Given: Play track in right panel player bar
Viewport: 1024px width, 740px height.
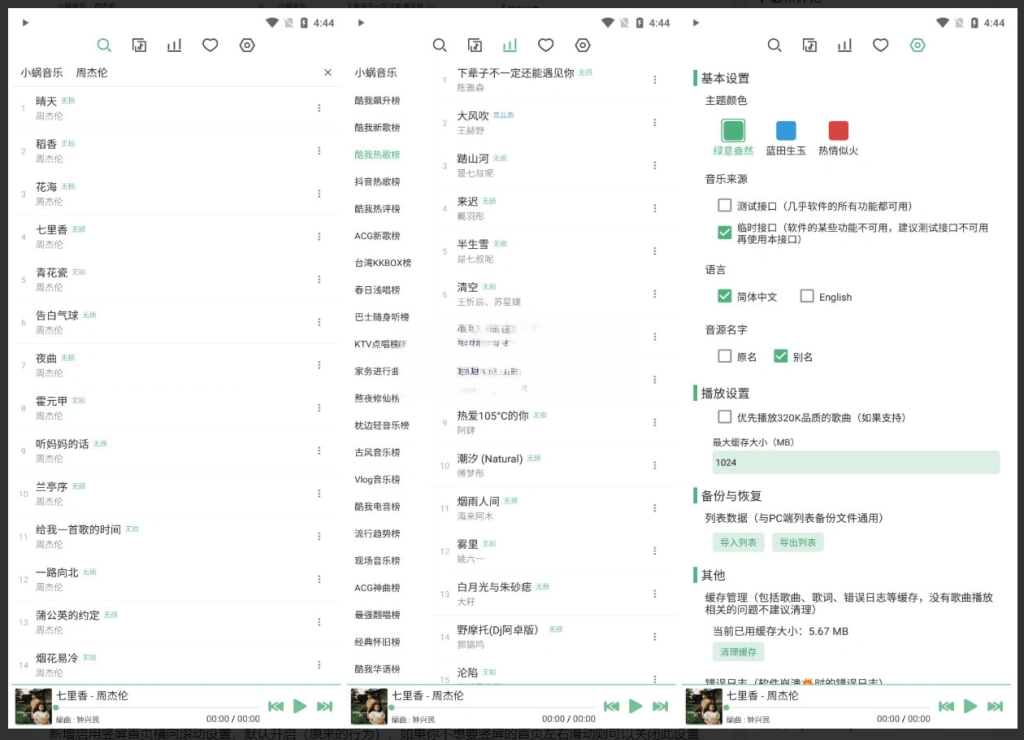Looking at the screenshot, I should [x=970, y=706].
